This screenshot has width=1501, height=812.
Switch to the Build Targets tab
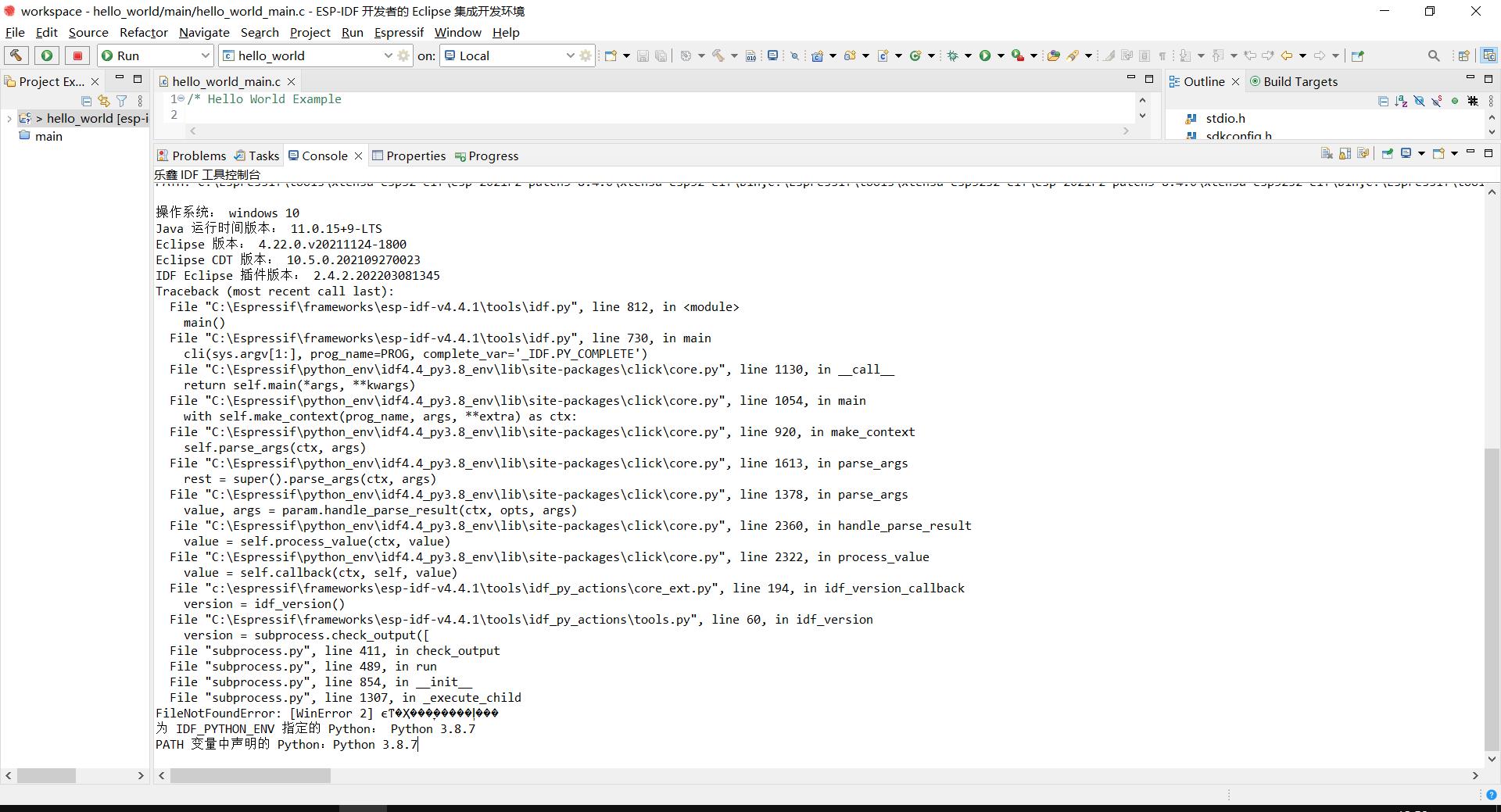1294,81
